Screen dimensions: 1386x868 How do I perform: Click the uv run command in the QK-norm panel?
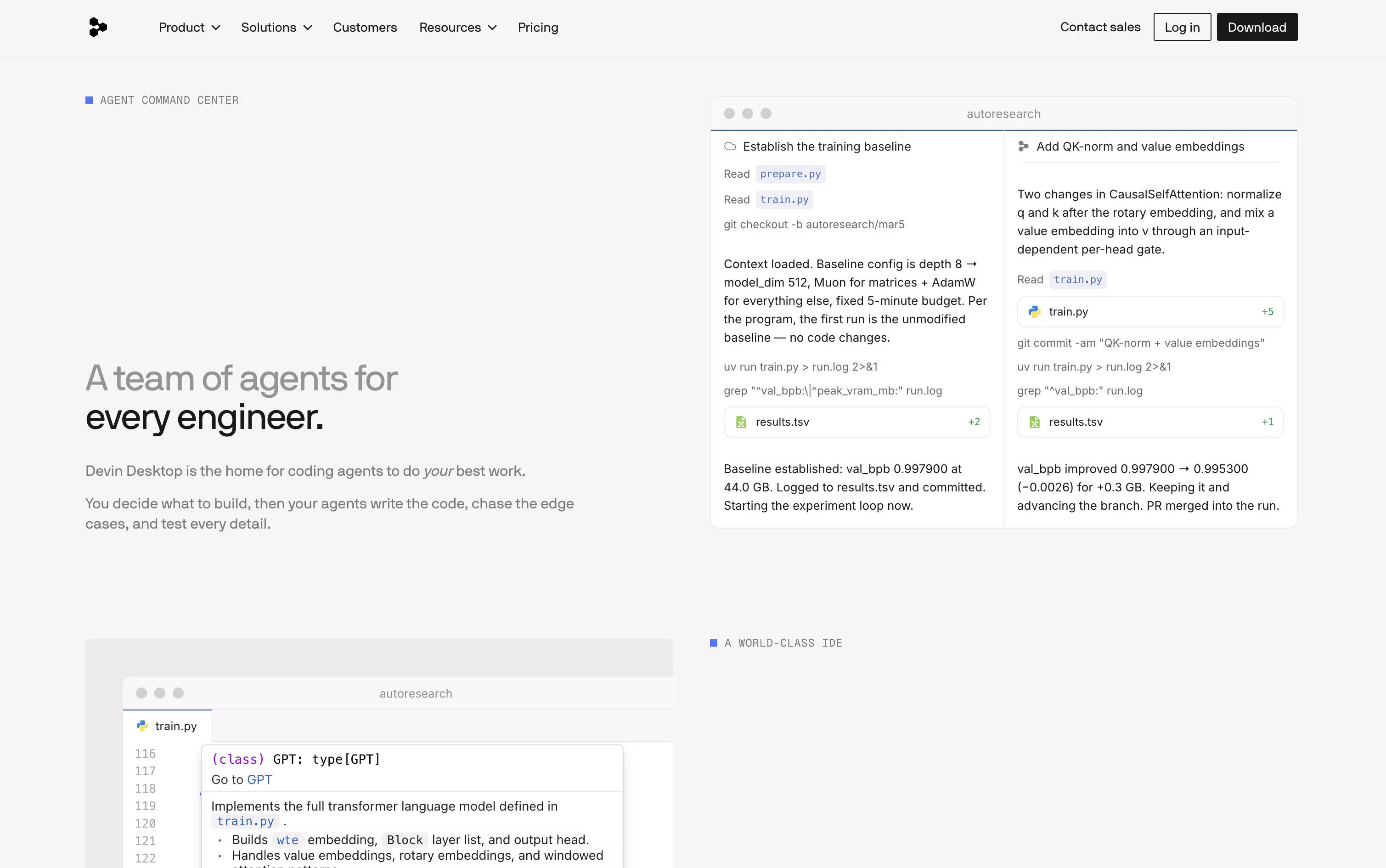[1094, 367]
